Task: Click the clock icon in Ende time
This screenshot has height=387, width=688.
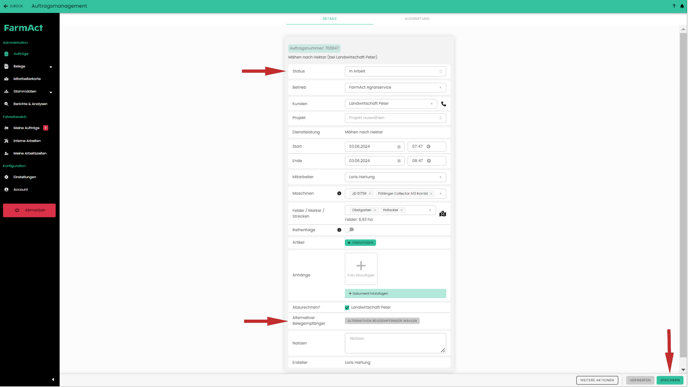Action: click(429, 161)
